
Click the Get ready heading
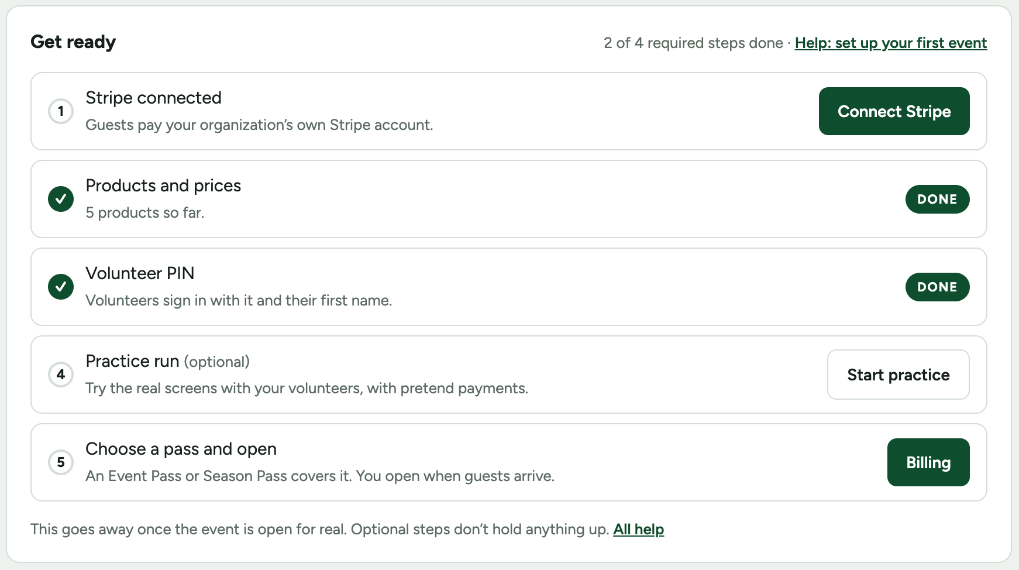(x=73, y=42)
